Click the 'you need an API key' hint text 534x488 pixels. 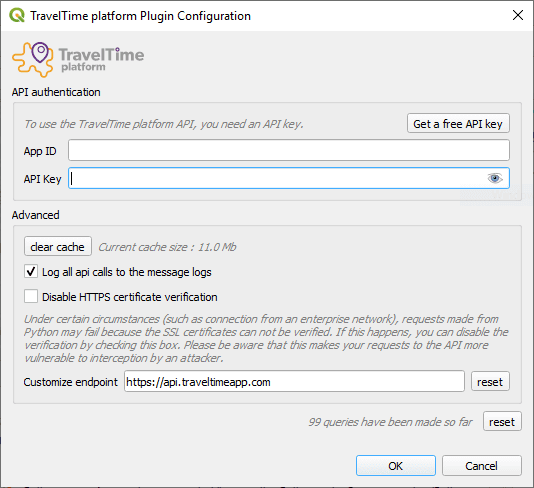(x=164, y=124)
